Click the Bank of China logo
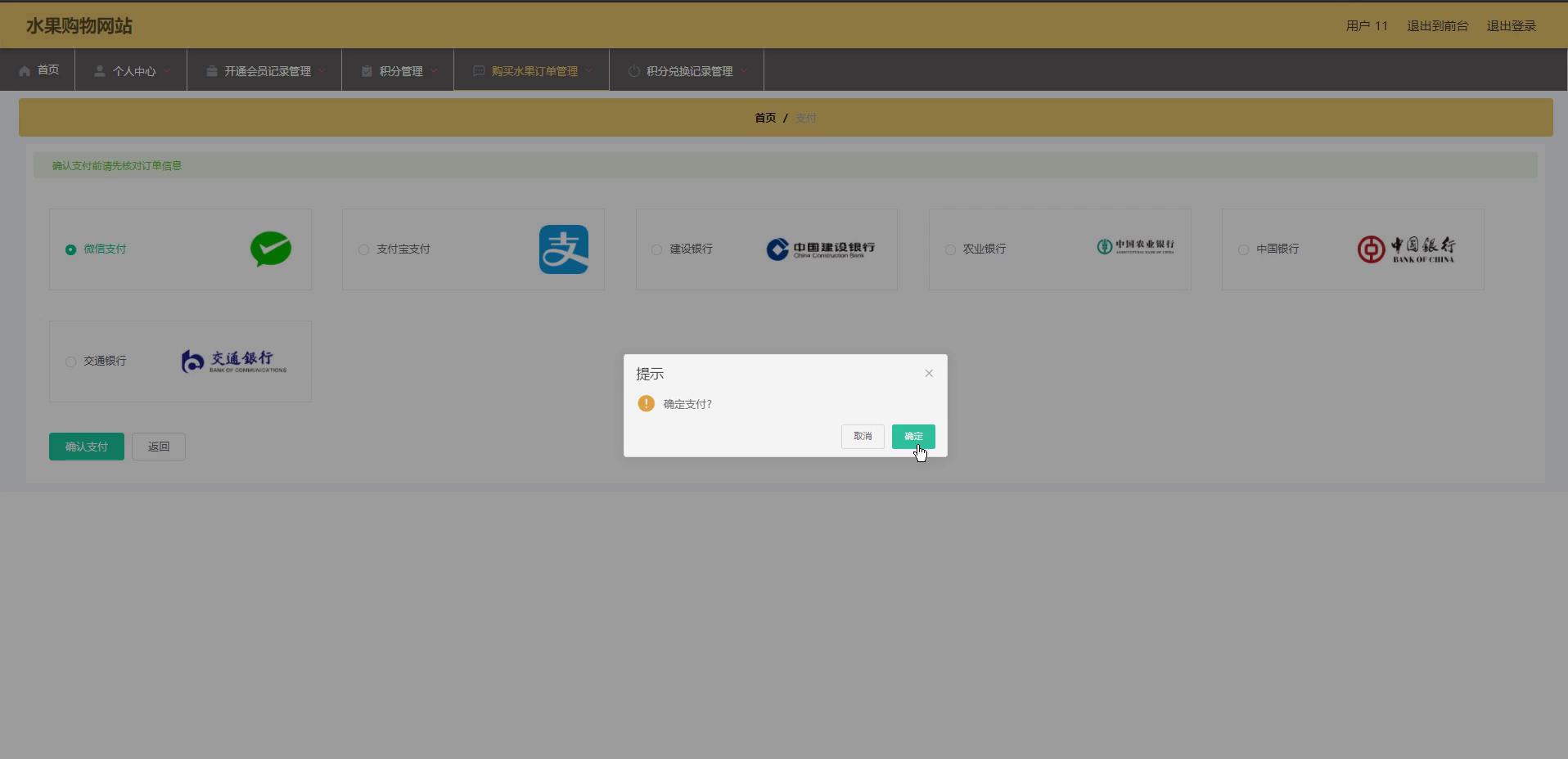The width and height of the screenshot is (1568, 759). click(x=1406, y=249)
